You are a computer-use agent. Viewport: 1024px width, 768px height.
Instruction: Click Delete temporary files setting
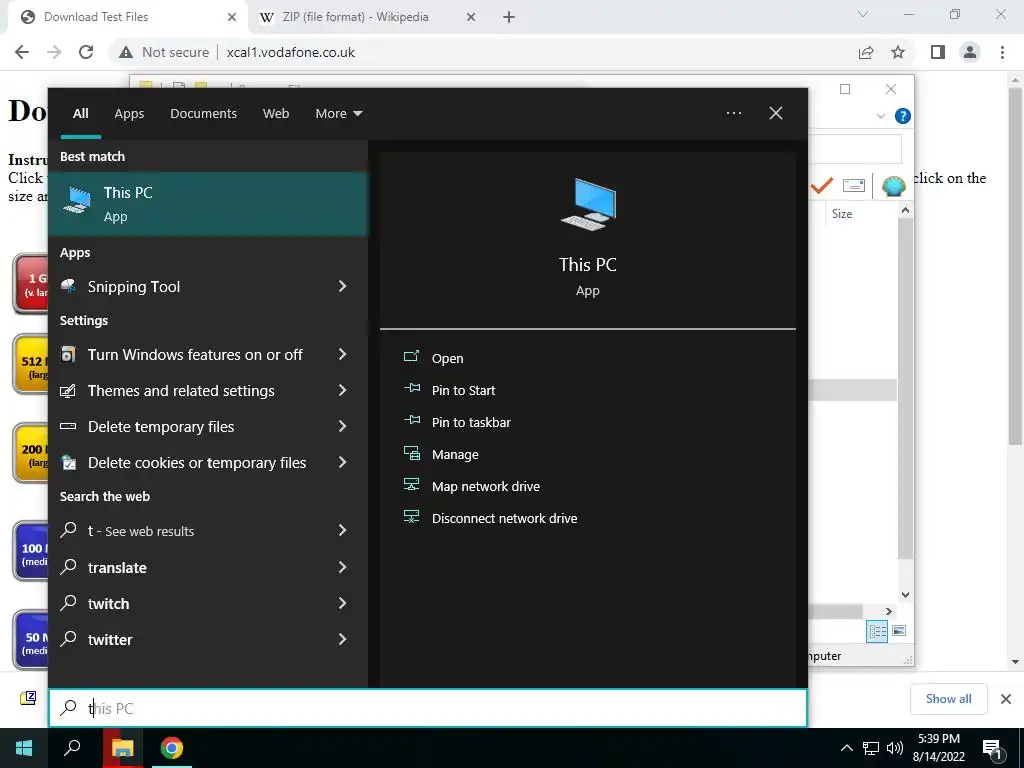pos(161,426)
